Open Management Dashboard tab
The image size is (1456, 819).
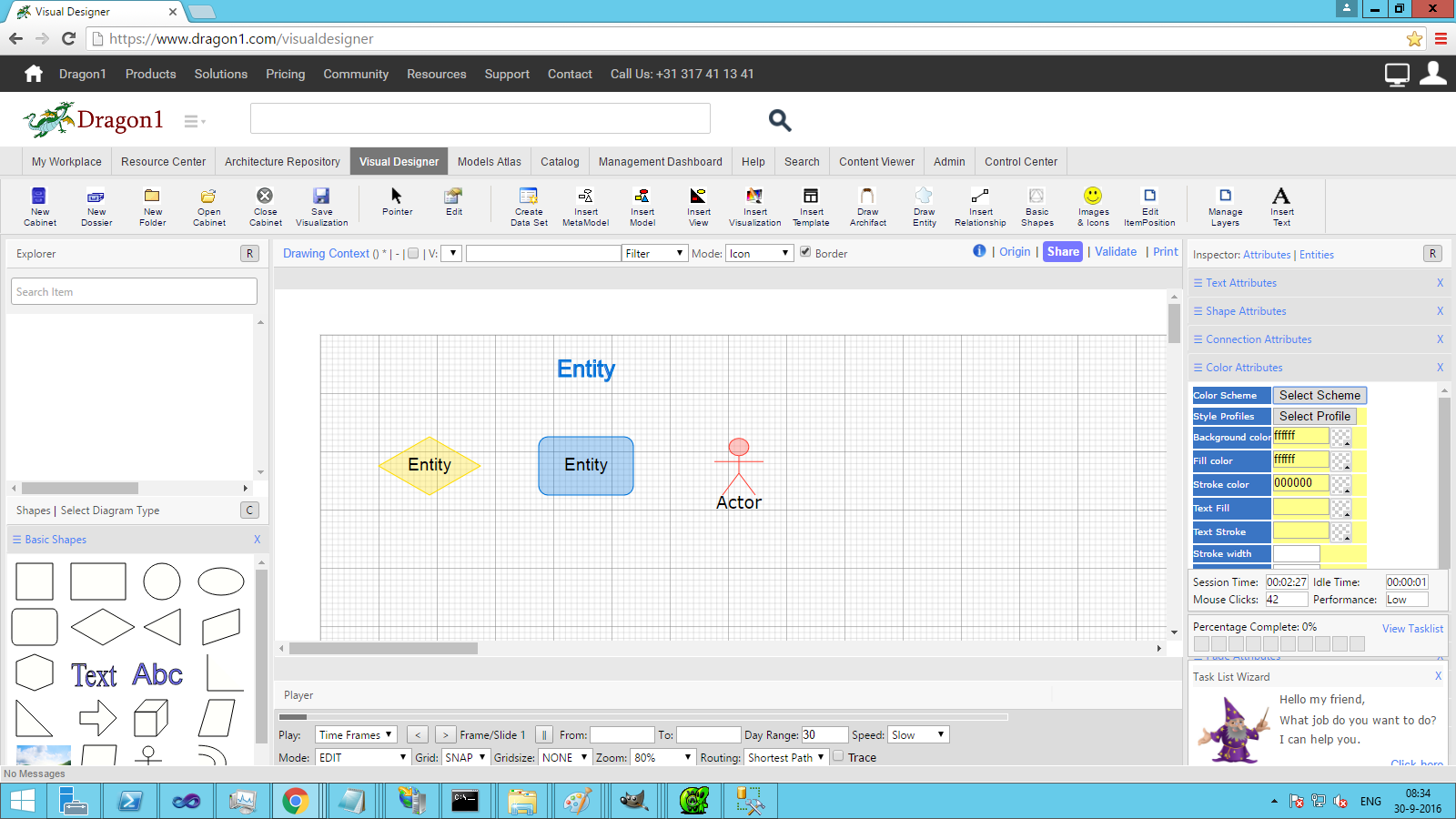661,161
